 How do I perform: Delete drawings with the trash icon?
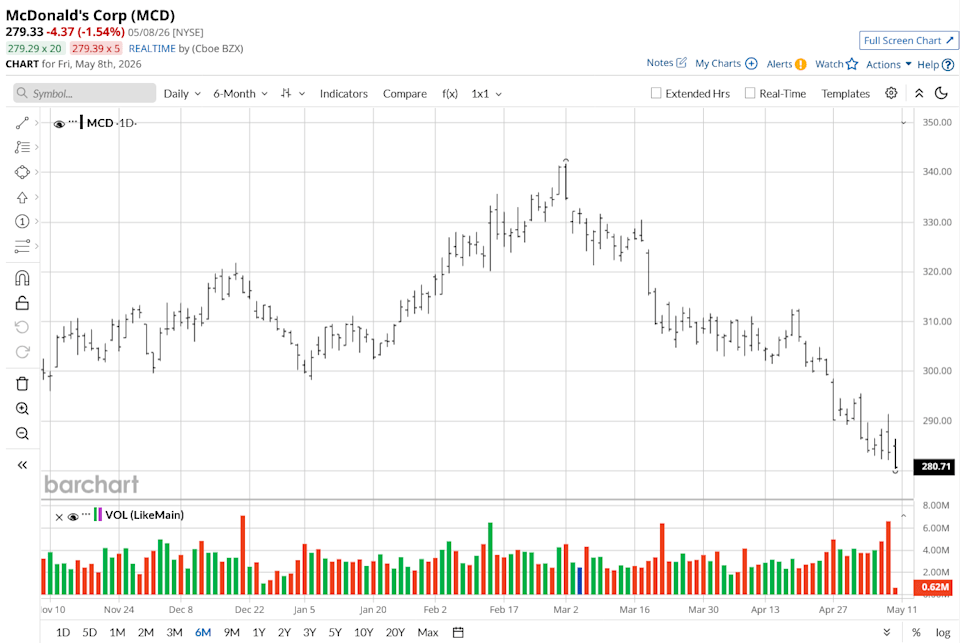click(22, 384)
